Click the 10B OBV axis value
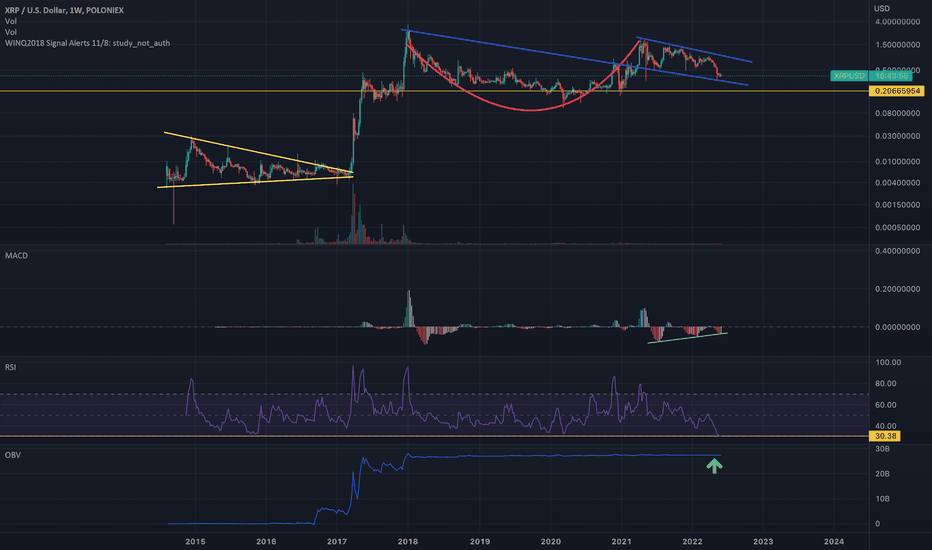 click(882, 499)
